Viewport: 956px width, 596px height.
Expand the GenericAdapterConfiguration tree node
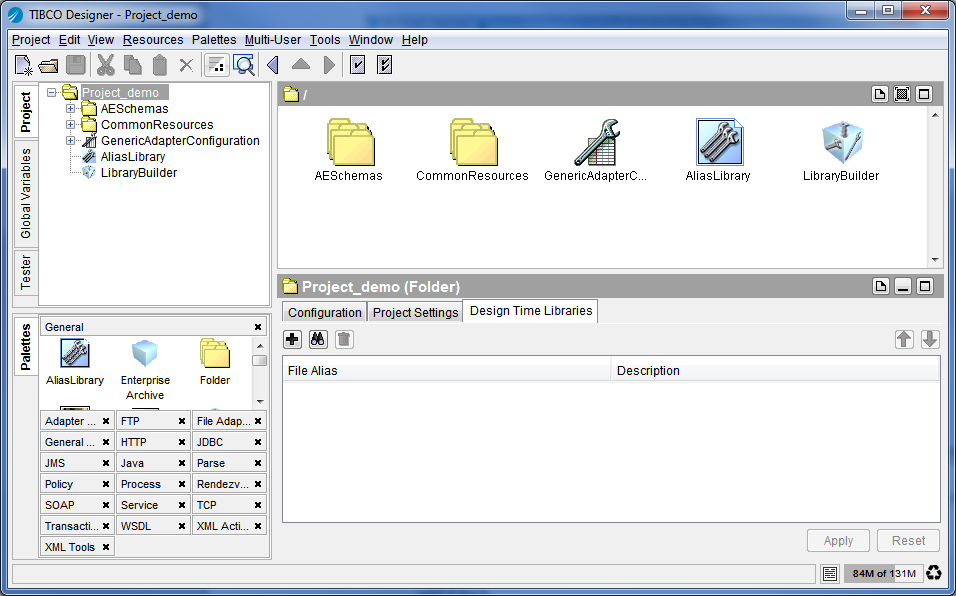(71, 141)
